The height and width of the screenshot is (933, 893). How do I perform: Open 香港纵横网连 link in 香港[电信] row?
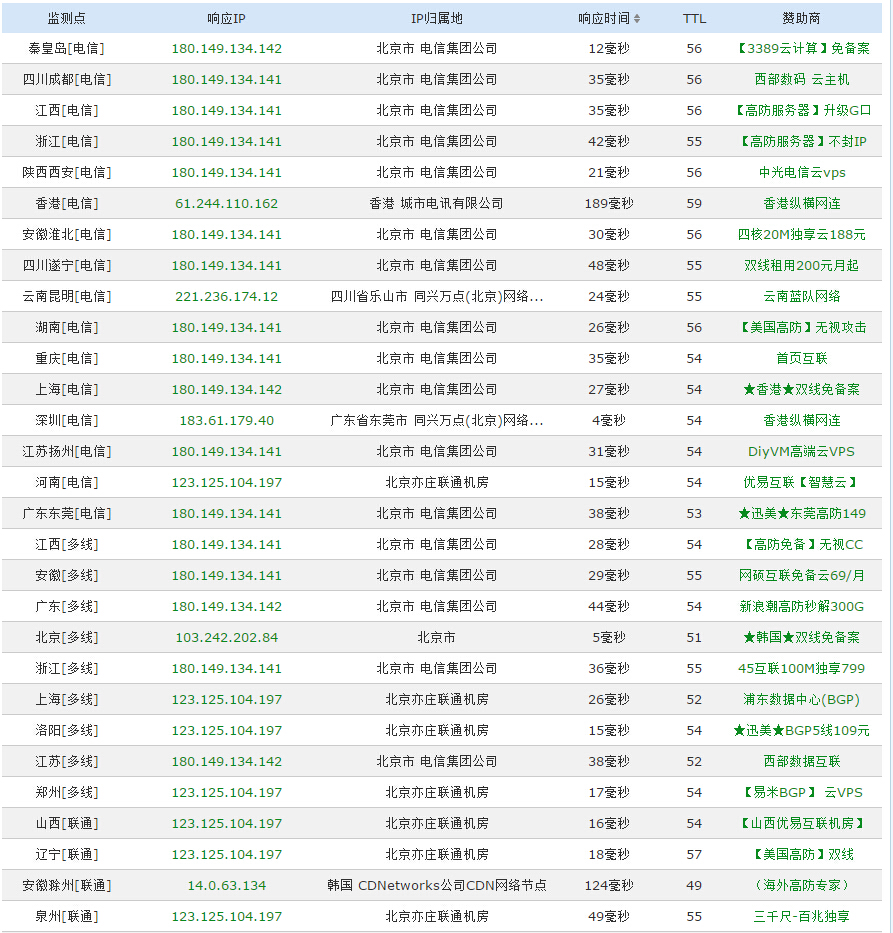[801, 203]
